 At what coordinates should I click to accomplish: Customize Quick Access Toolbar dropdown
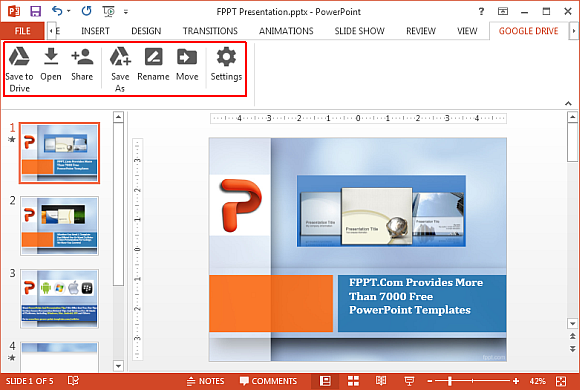[x=126, y=12]
